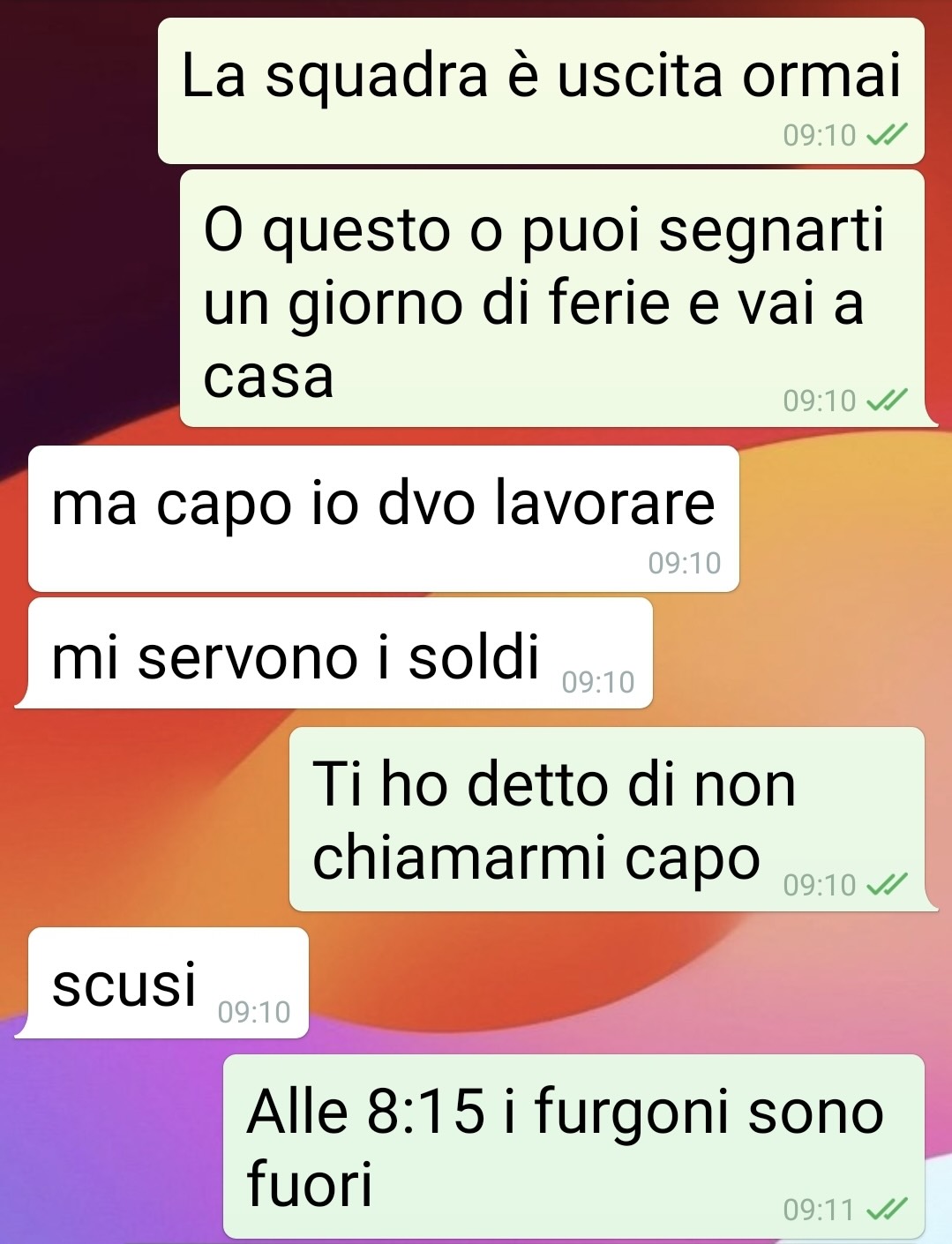The height and width of the screenshot is (1244, 952).
Task: Select the 'mi servono i soldi' bubble
Action: 341,653
